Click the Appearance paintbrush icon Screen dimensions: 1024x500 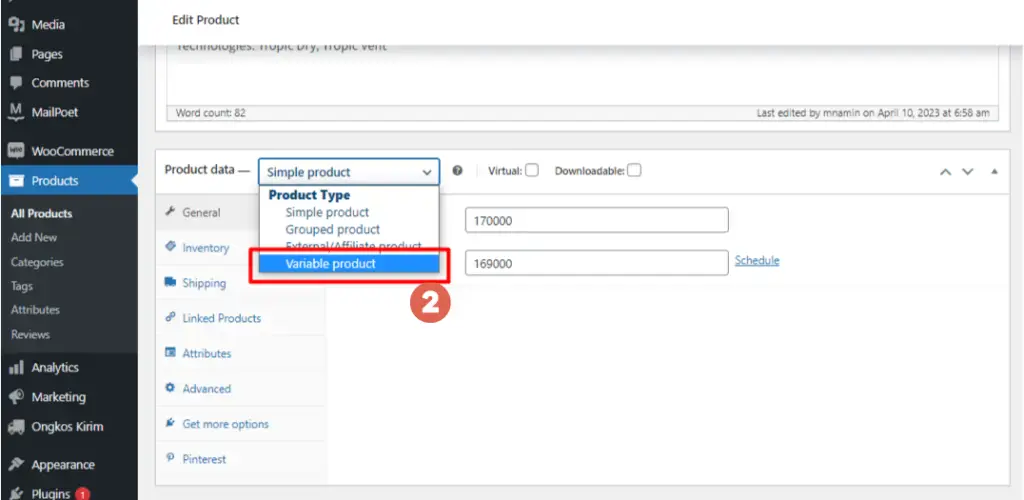tap(16, 465)
